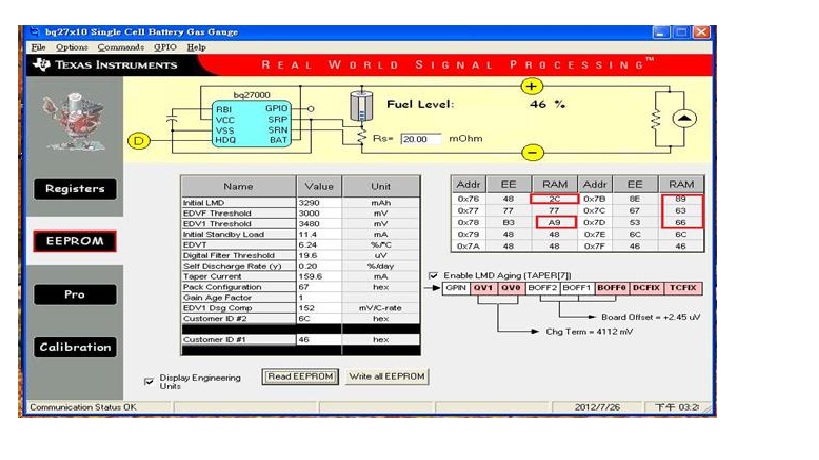
Task: Select the EDVF Threshold value 3000
Action: 319,213
